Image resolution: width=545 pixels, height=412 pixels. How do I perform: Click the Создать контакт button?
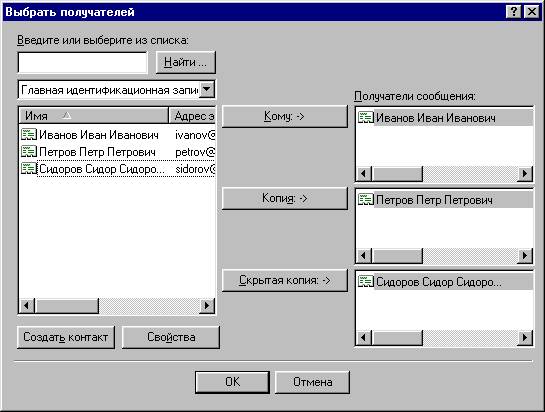click(x=66, y=337)
